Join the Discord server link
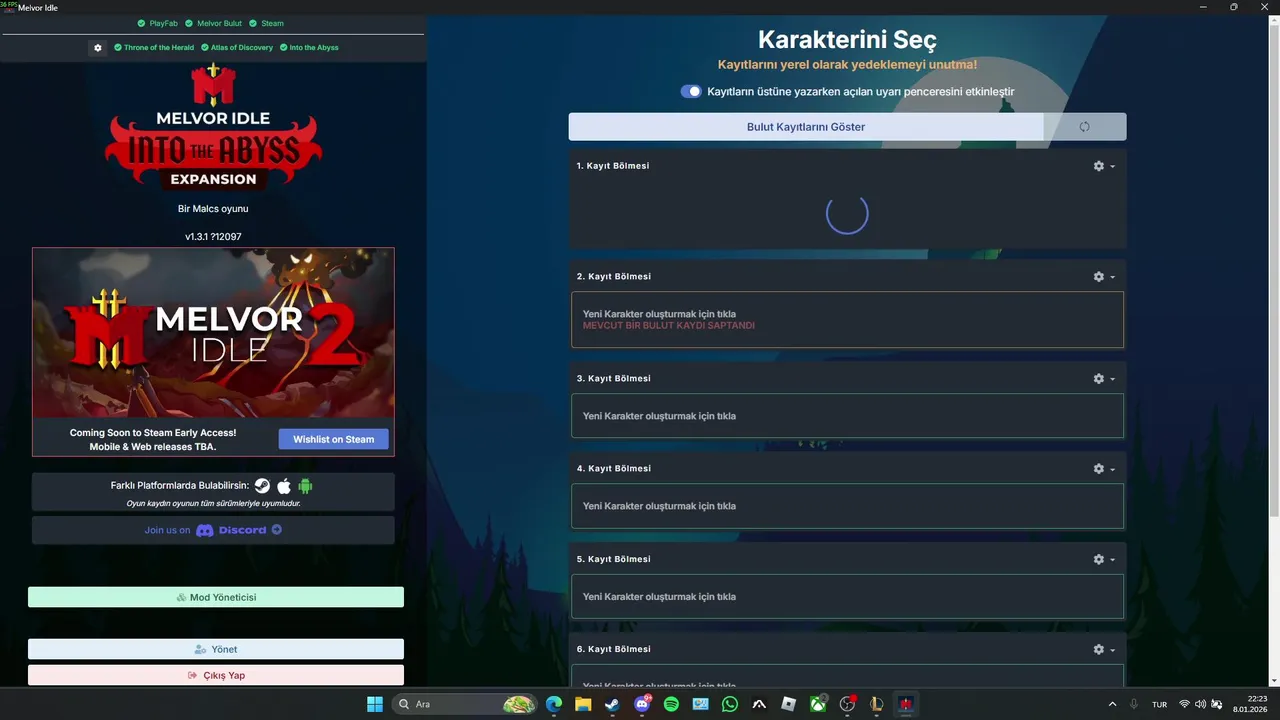Viewport: 1280px width, 720px height. (x=213, y=530)
